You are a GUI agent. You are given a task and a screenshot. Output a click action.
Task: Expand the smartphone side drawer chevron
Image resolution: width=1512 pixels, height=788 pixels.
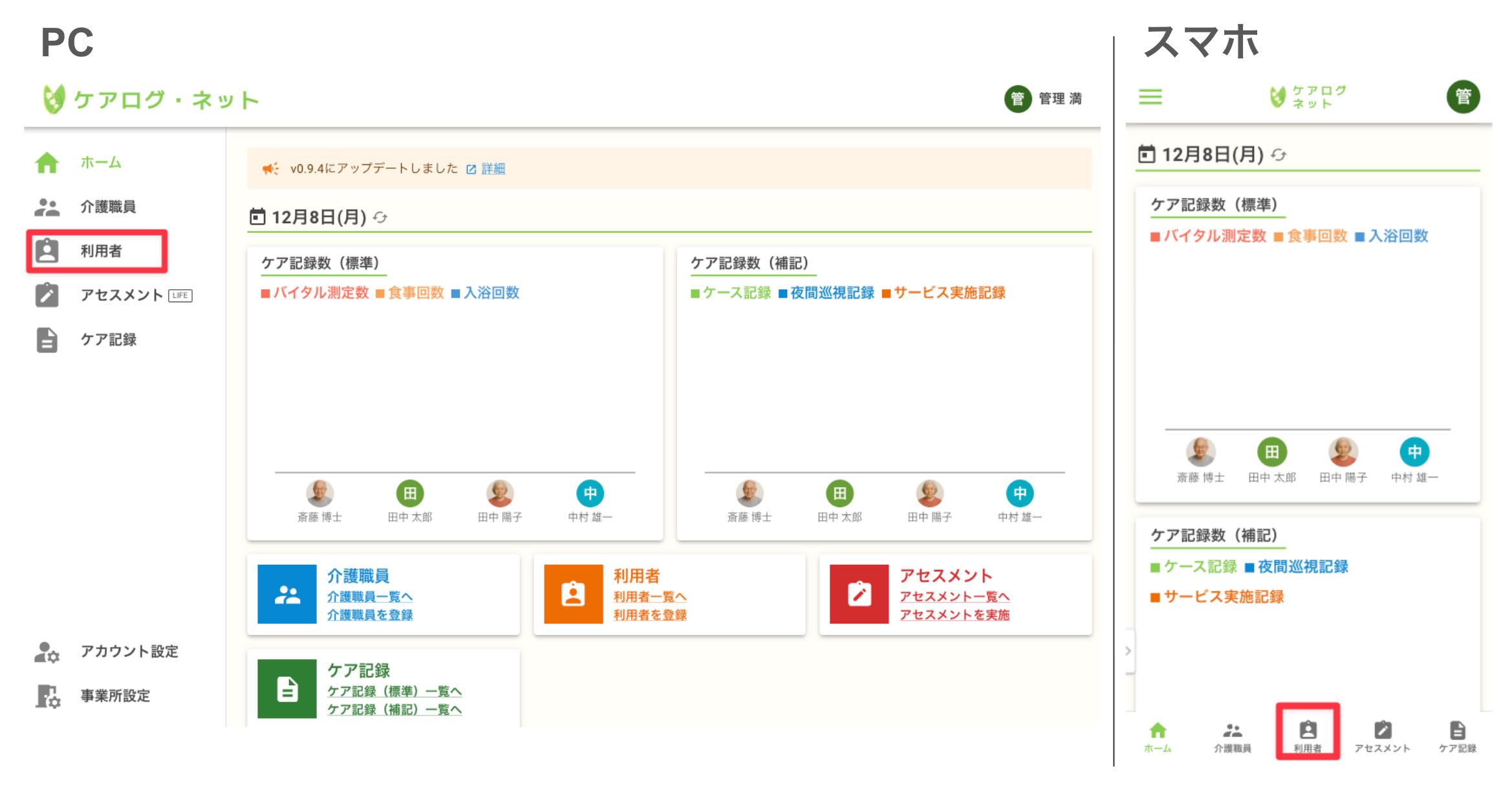[x=1129, y=651]
